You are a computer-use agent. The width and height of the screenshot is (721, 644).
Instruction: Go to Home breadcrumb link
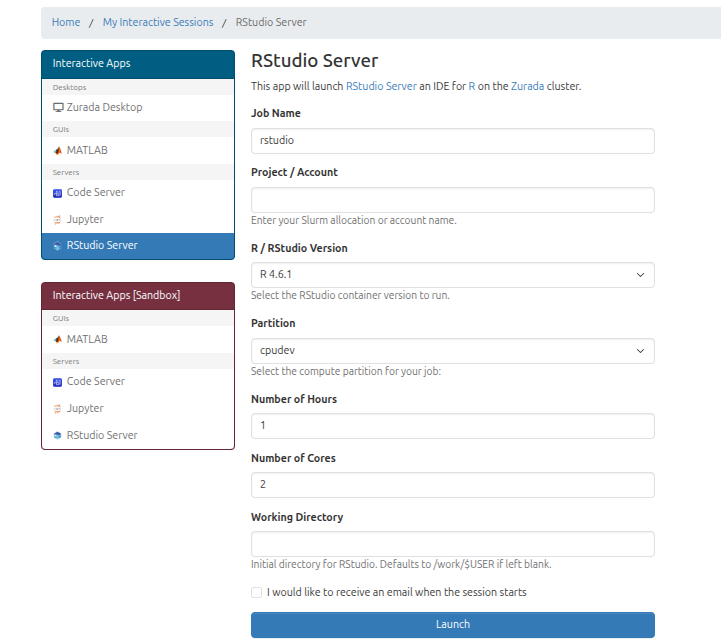pos(66,22)
